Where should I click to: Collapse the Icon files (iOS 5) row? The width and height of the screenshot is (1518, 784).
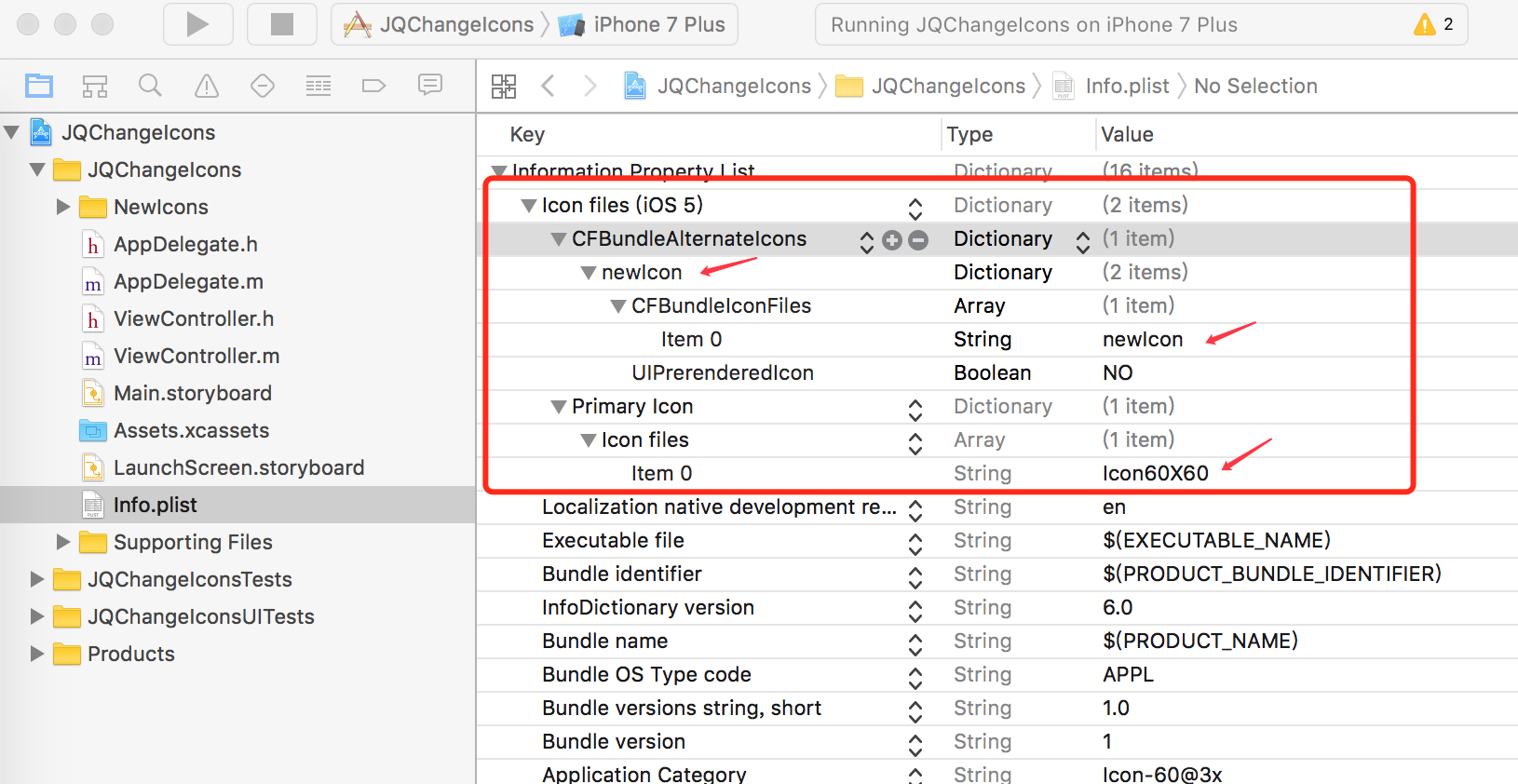click(x=529, y=205)
